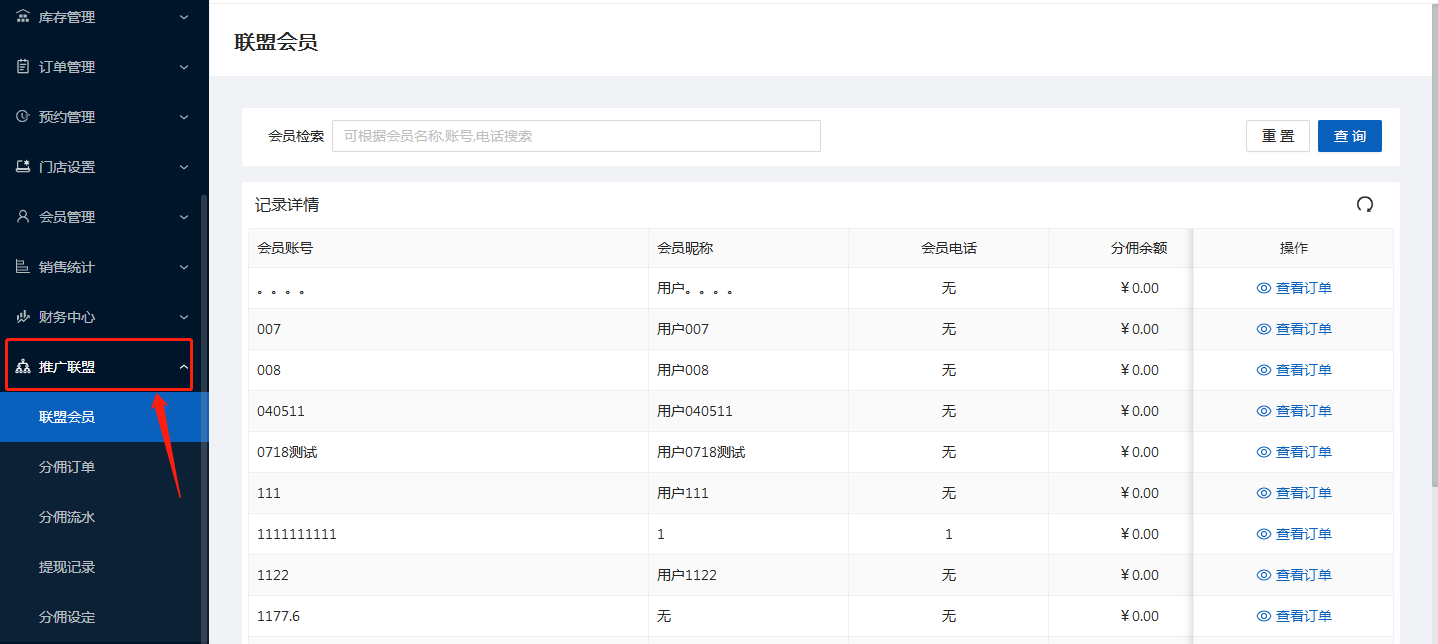Click the refresh icon in 记录详情 header
This screenshot has height=644, width=1438.
(1364, 204)
